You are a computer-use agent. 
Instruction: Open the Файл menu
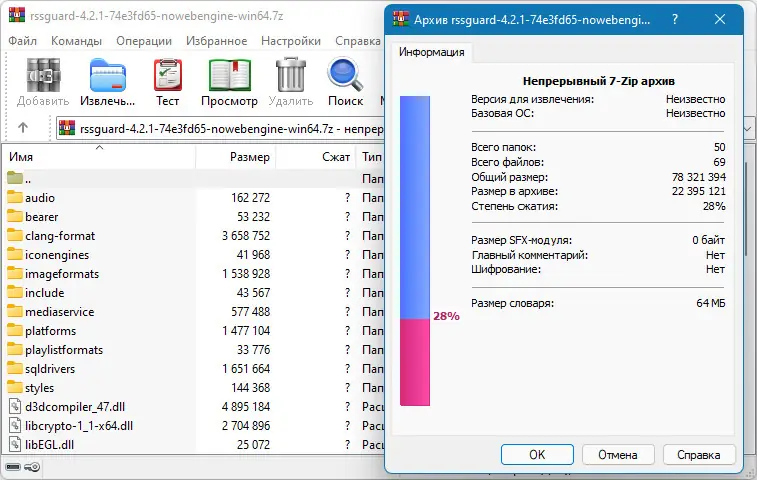(22, 41)
